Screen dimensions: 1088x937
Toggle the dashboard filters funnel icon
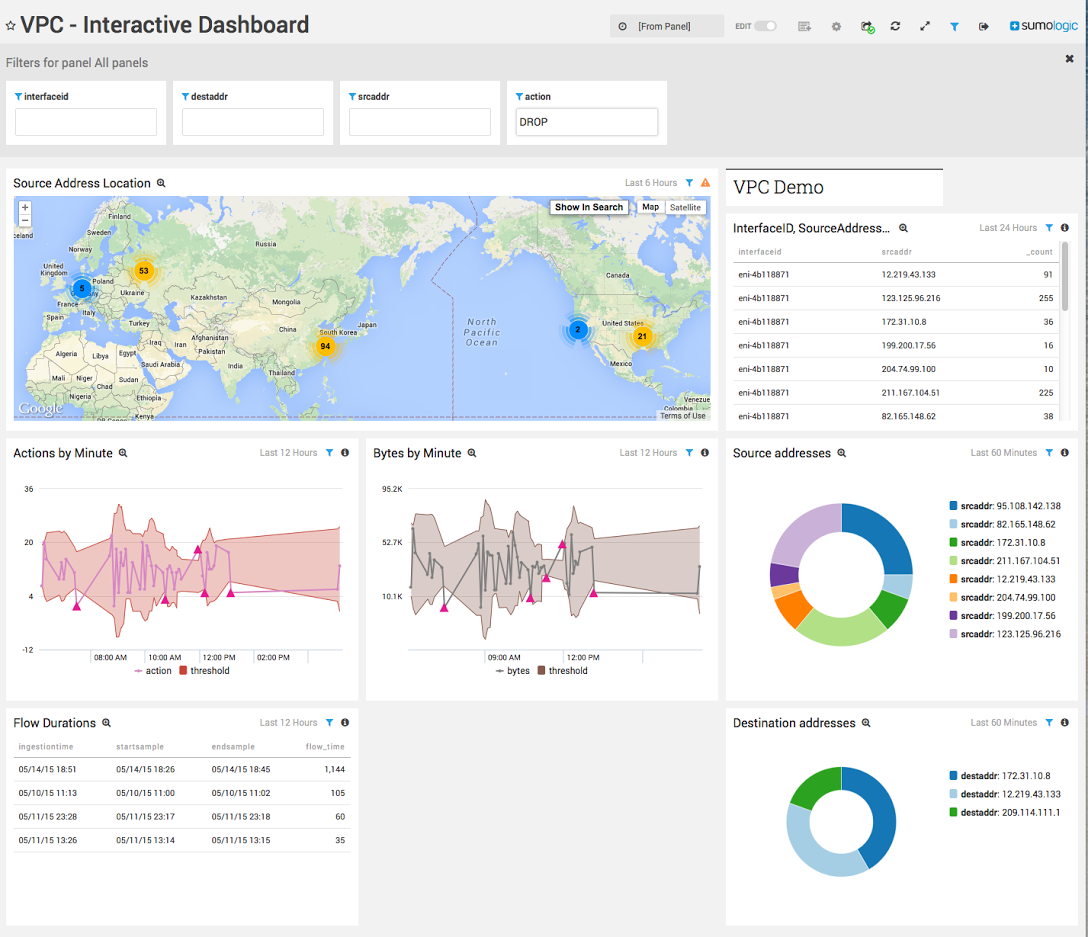click(x=955, y=26)
